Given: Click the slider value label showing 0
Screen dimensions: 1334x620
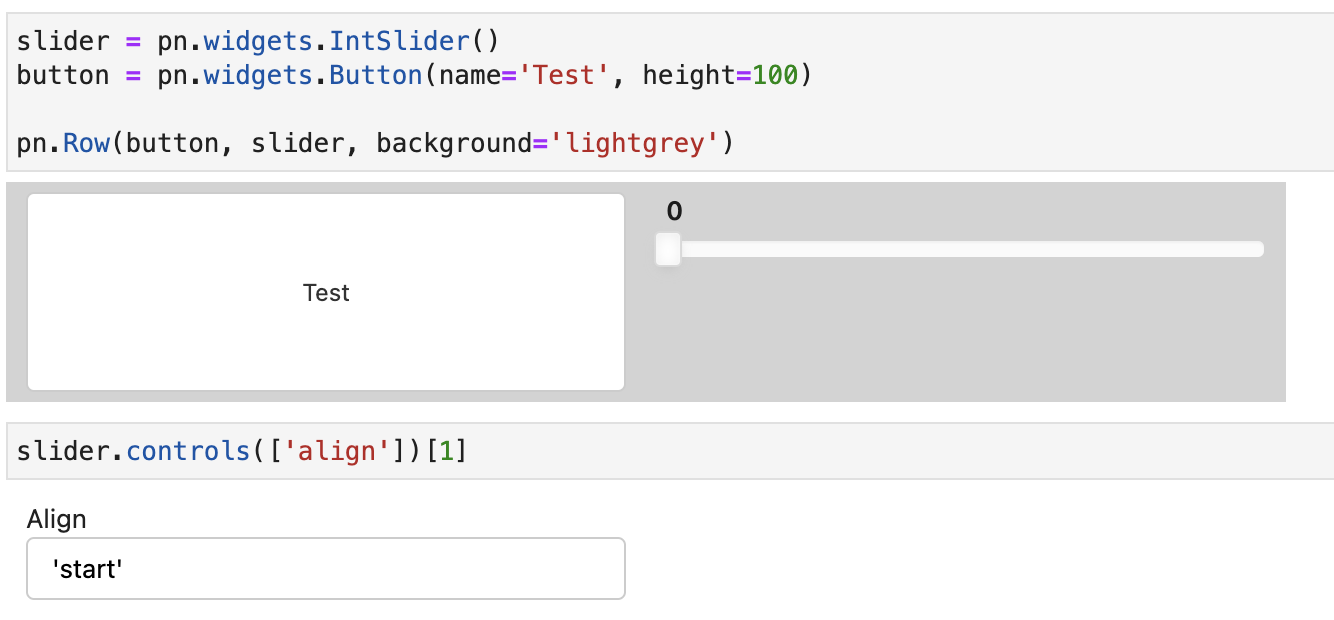Looking at the screenshot, I should click(673, 211).
